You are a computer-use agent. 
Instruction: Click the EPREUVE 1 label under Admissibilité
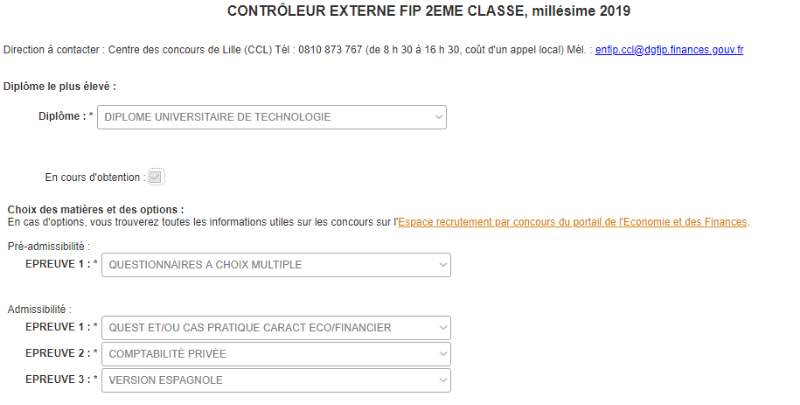[x=59, y=328]
